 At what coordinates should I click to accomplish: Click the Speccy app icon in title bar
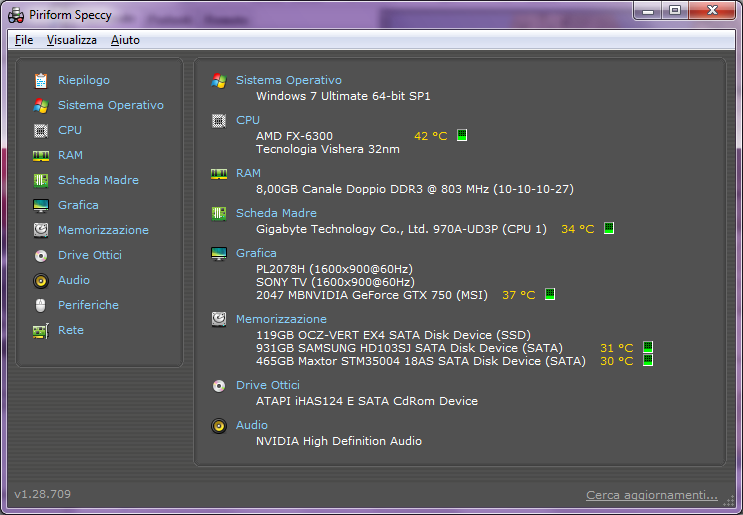[16, 16]
